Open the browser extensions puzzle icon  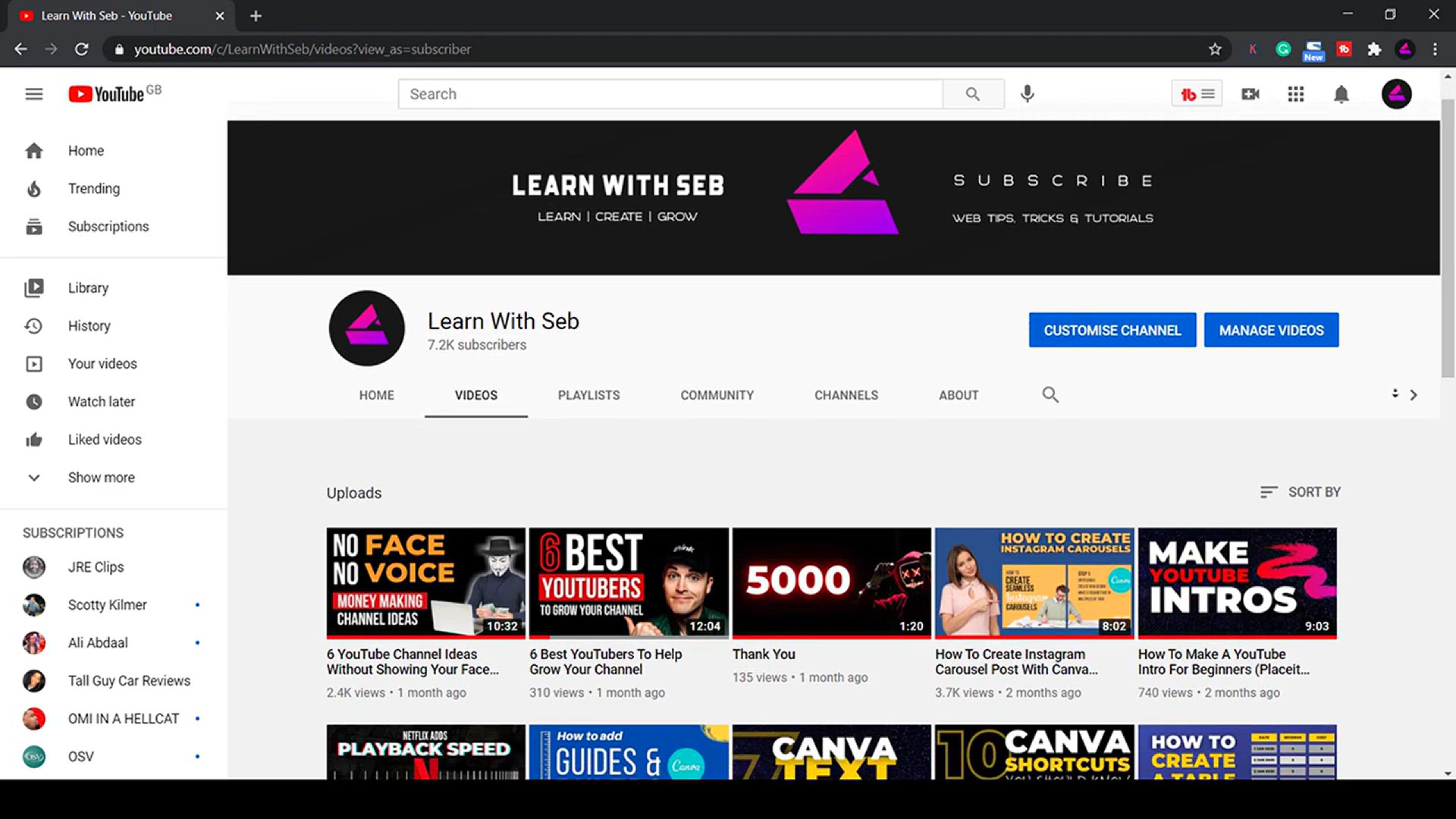[x=1374, y=49]
